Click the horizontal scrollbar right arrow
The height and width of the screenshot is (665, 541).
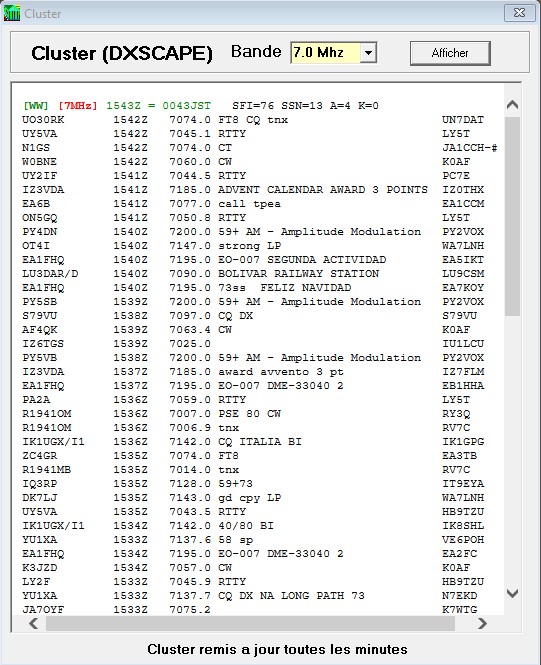[482, 623]
